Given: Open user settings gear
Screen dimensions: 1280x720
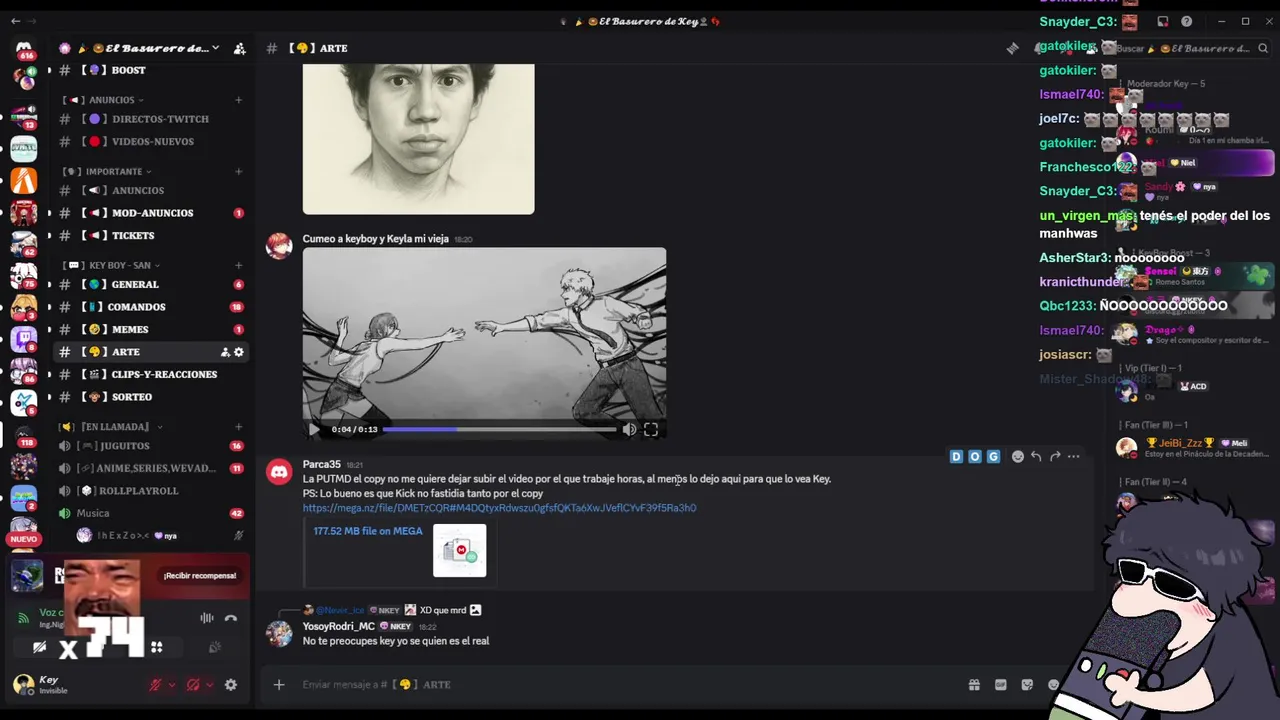Looking at the screenshot, I should click(231, 685).
